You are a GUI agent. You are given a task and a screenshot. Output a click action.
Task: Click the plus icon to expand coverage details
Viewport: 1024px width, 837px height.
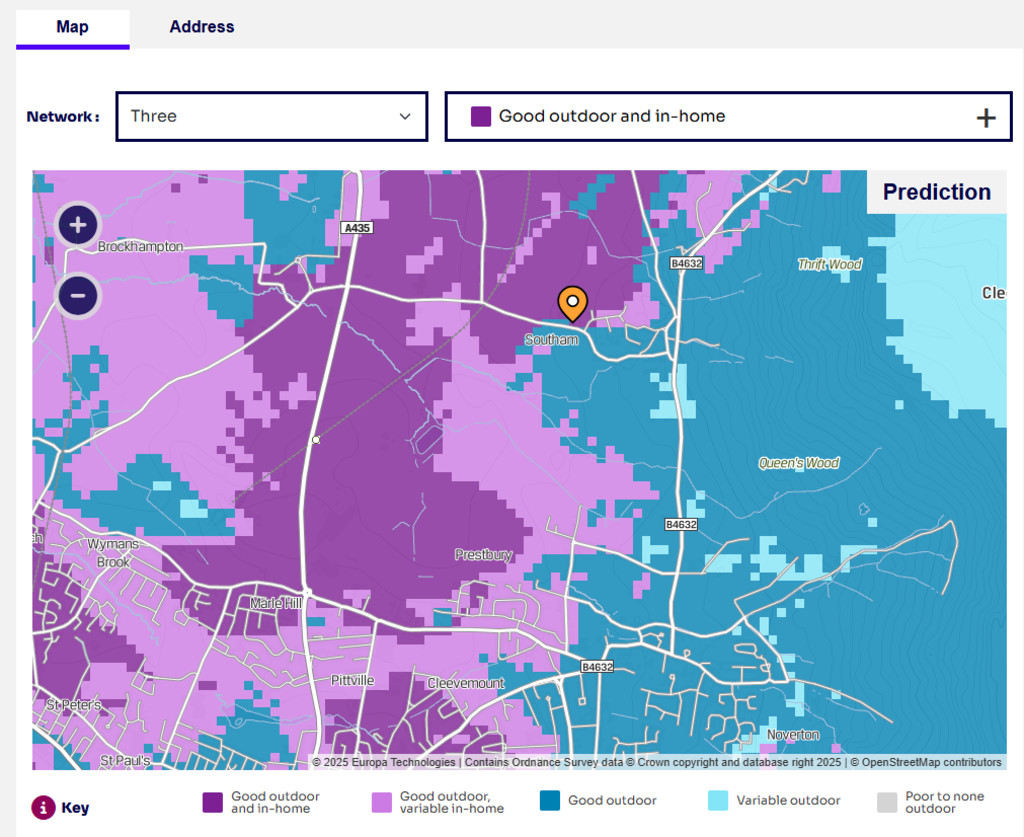pyautogui.click(x=985, y=118)
